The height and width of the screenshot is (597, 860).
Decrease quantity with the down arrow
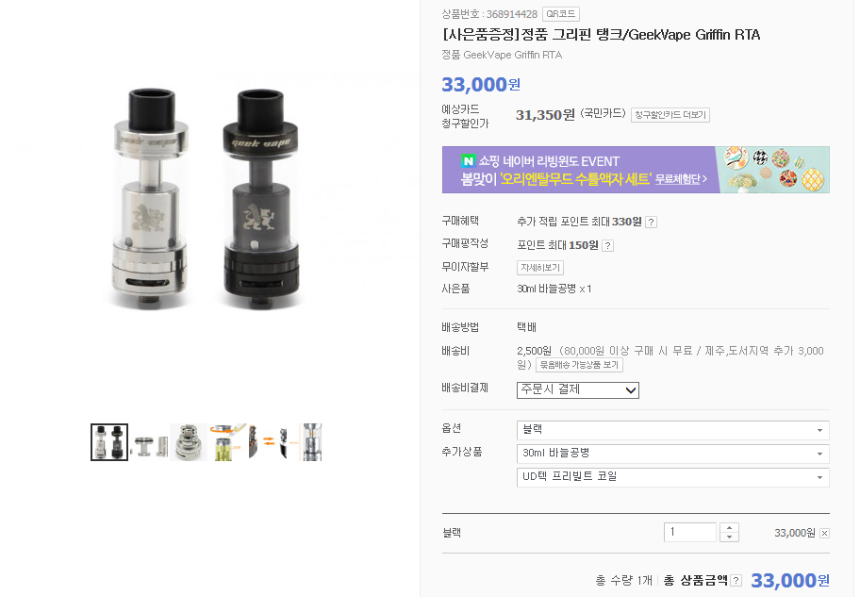(729, 537)
